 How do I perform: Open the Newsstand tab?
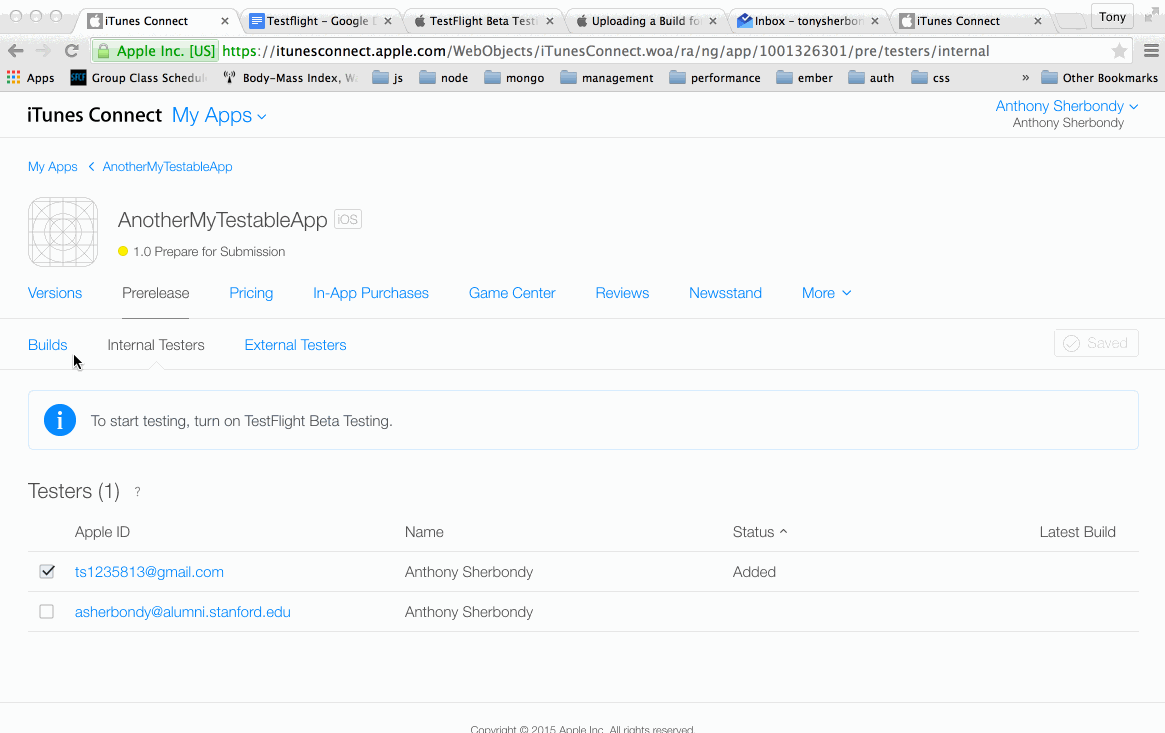725,293
